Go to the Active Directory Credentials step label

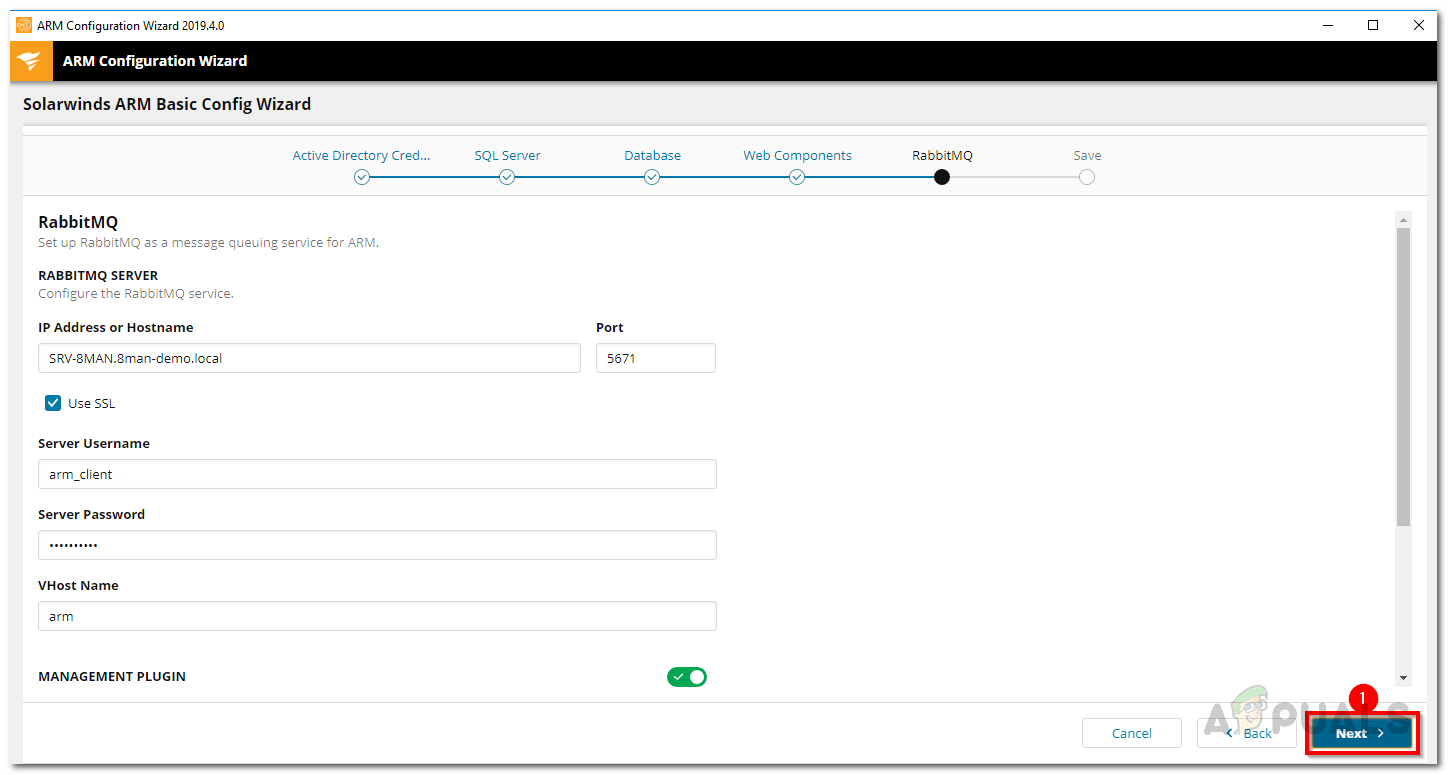point(362,155)
